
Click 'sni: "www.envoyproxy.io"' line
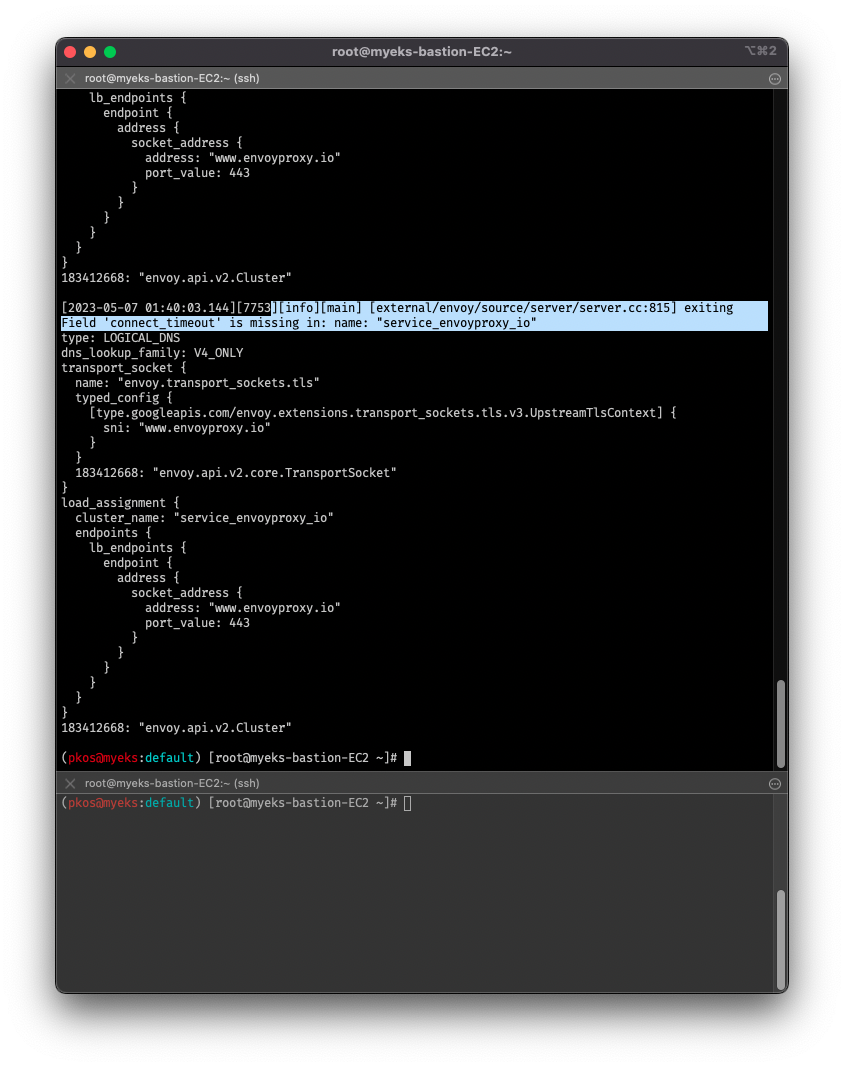point(187,428)
